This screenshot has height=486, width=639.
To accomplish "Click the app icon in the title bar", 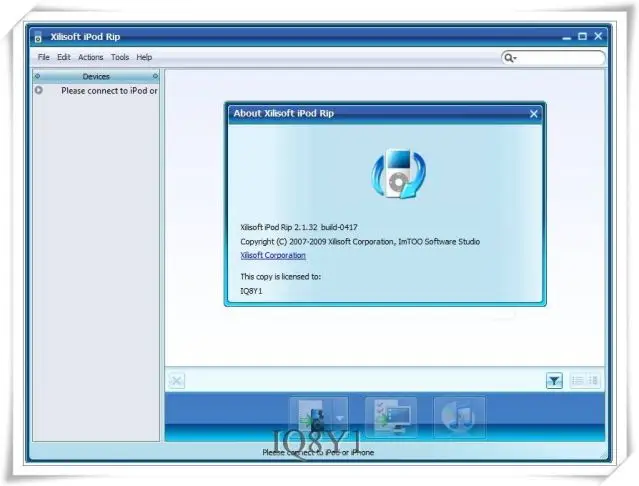I will [x=38, y=37].
